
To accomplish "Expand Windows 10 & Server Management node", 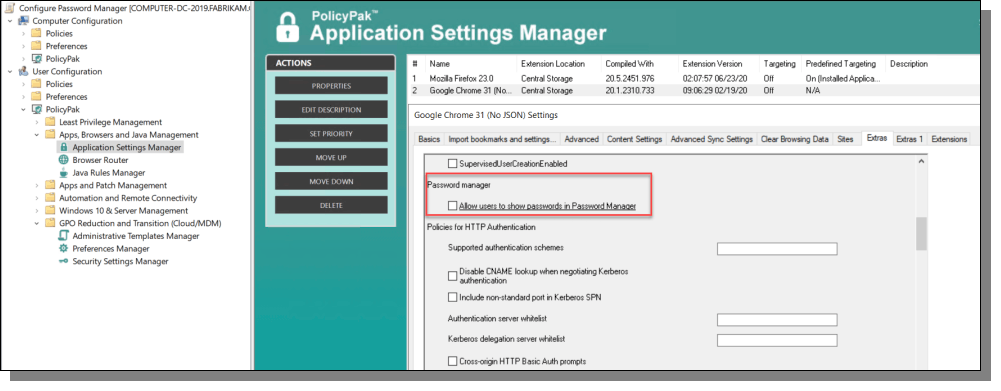I will click(37, 211).
